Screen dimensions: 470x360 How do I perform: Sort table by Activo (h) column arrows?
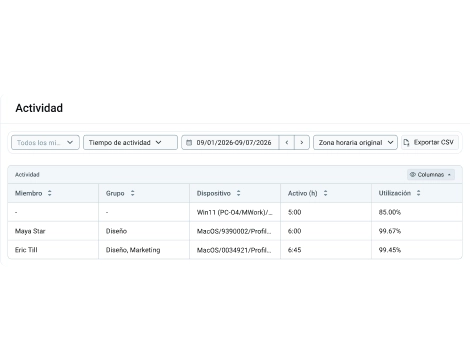click(325, 193)
